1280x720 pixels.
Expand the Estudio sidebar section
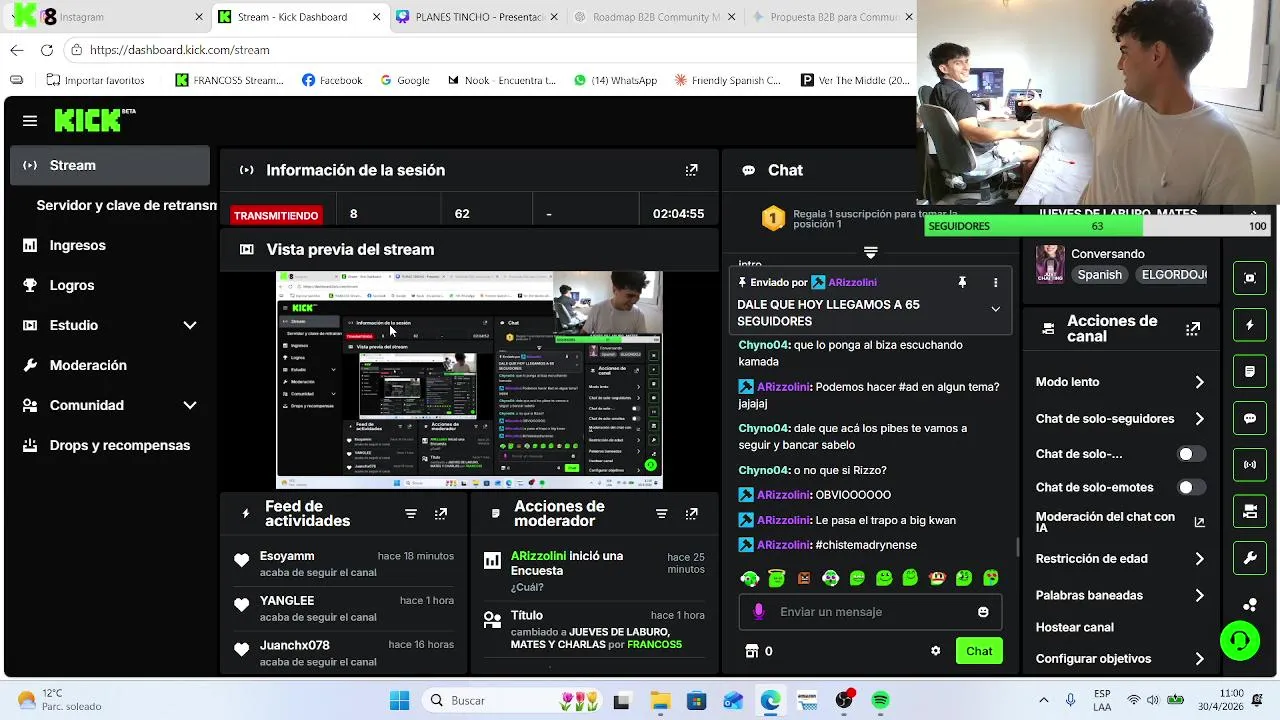(x=190, y=325)
